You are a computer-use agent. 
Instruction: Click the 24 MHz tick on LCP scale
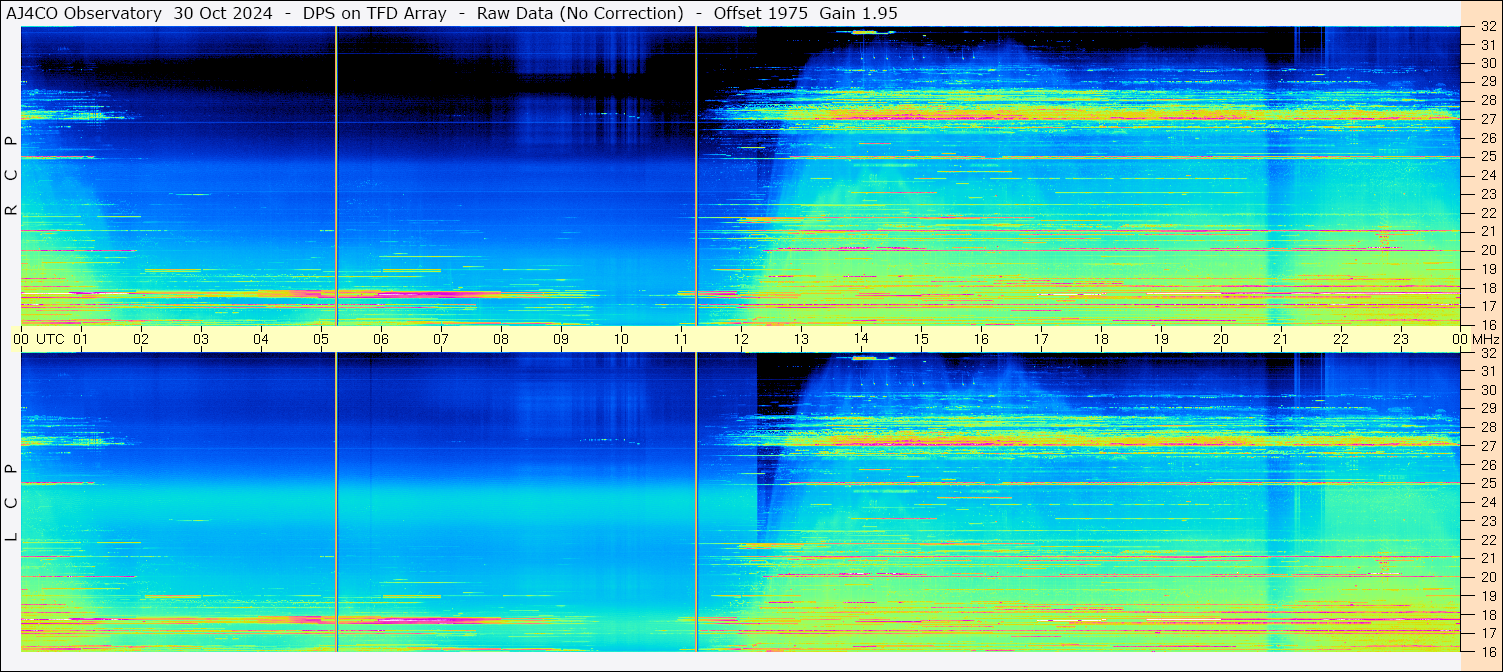1487,502
